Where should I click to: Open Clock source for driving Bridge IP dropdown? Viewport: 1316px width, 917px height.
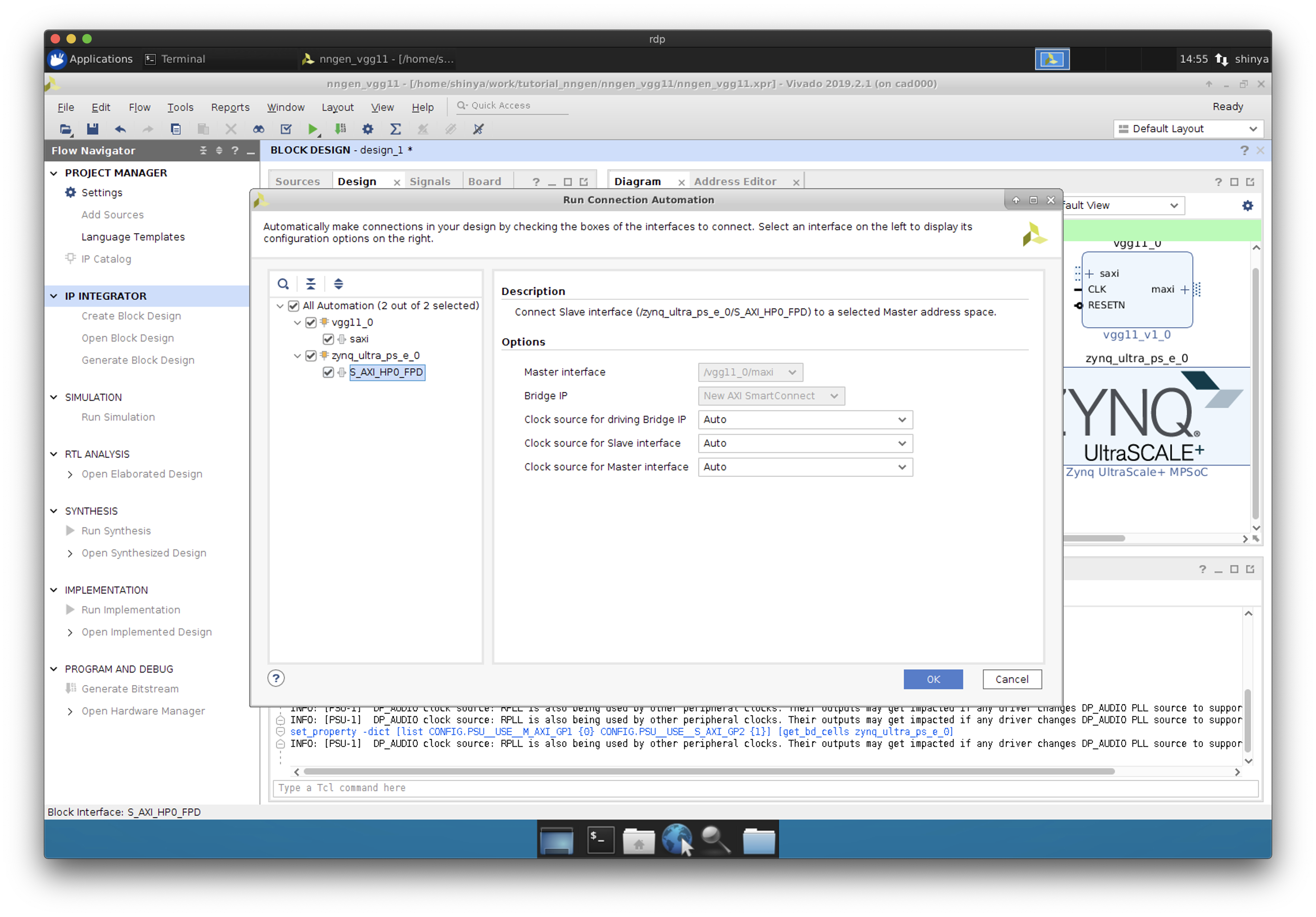click(x=805, y=420)
